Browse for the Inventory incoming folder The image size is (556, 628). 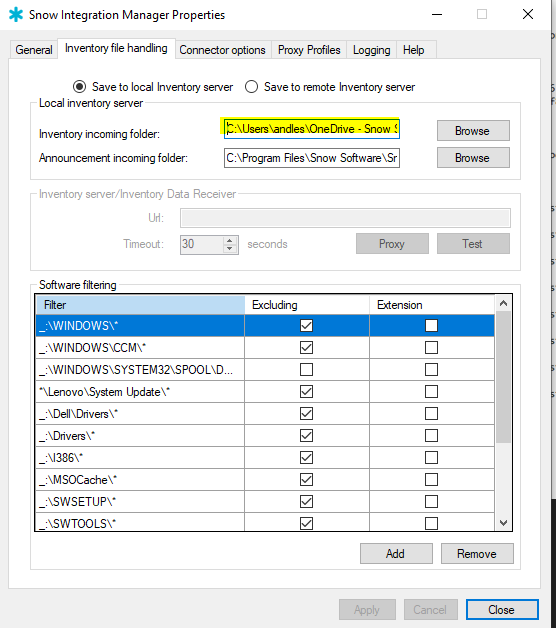tap(473, 131)
